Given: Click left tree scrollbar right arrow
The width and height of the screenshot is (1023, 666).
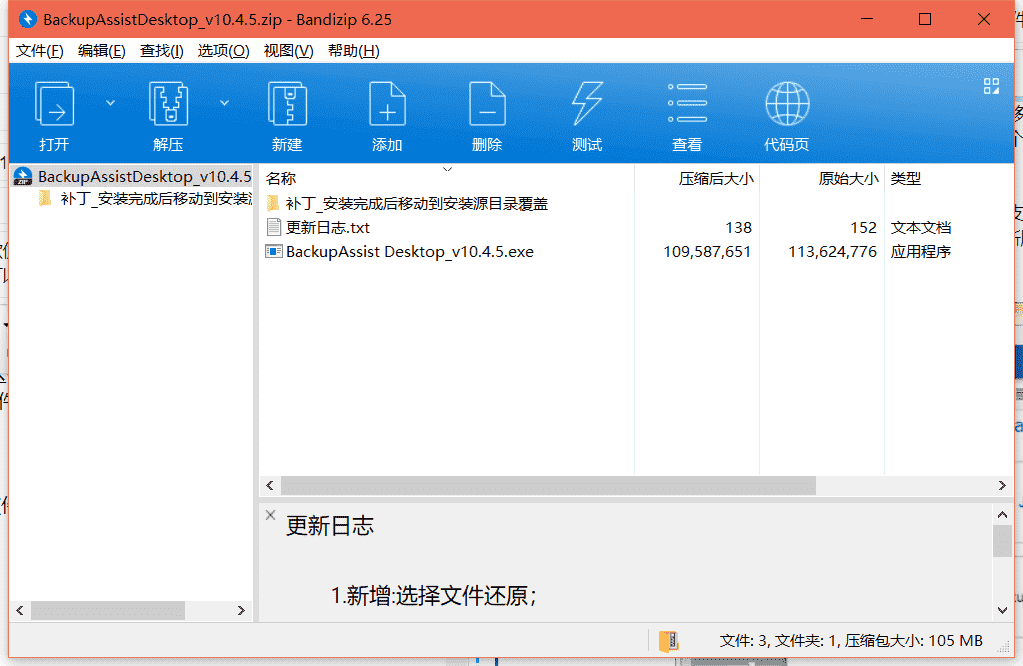Looking at the screenshot, I should pyautogui.click(x=241, y=611).
